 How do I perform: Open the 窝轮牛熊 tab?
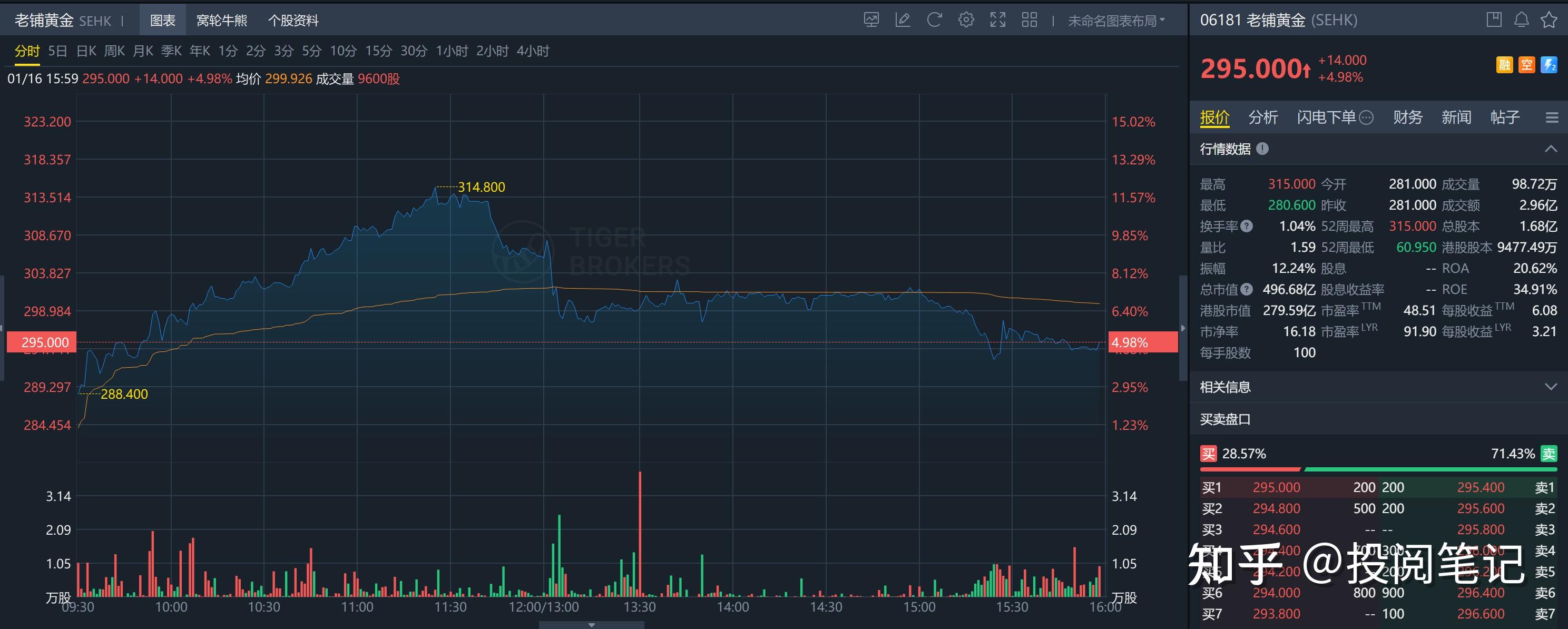pyautogui.click(x=222, y=21)
